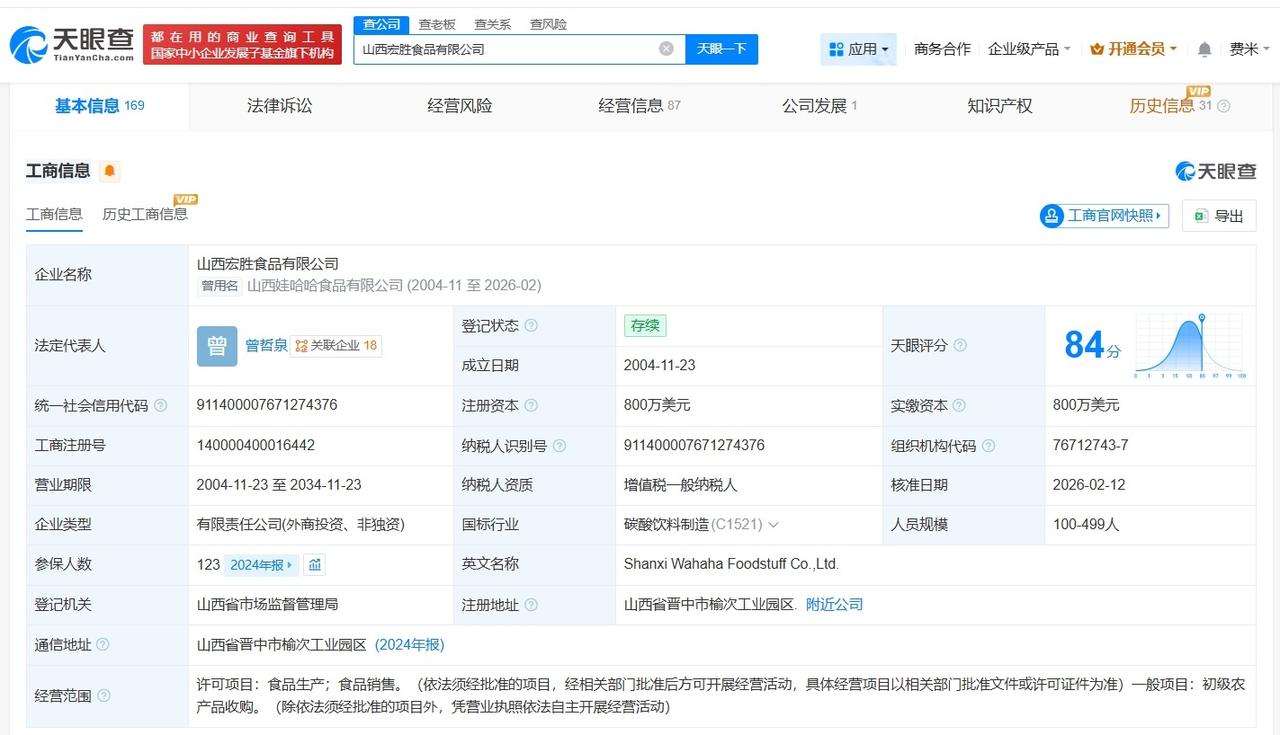Click the help icon beside 统一社会信用代码
This screenshot has width=1280, height=735.
(x=160, y=406)
